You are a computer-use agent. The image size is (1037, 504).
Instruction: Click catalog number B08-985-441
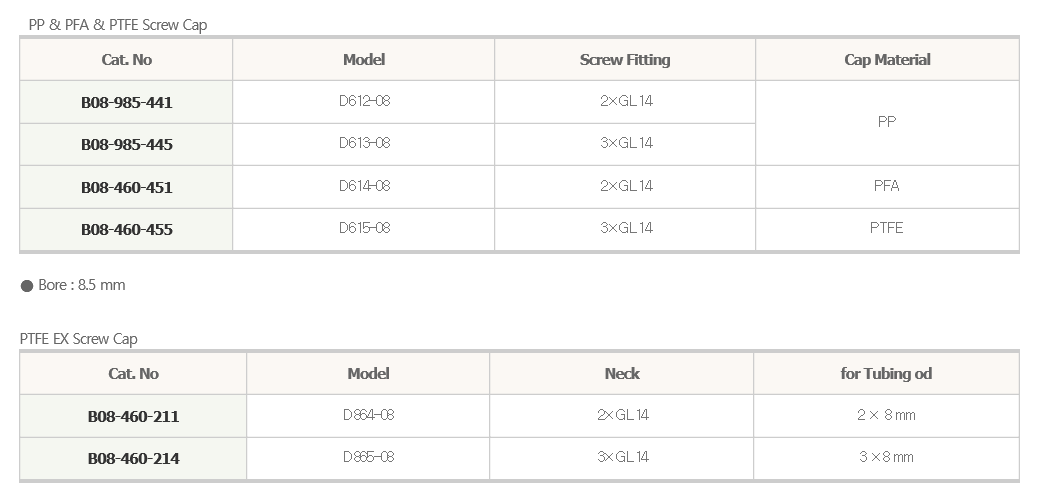(126, 103)
